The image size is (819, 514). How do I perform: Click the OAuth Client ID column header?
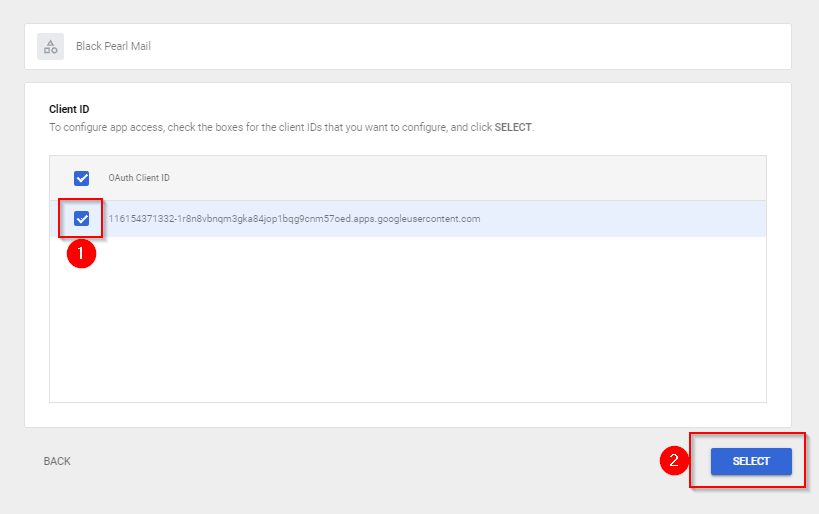coord(139,178)
